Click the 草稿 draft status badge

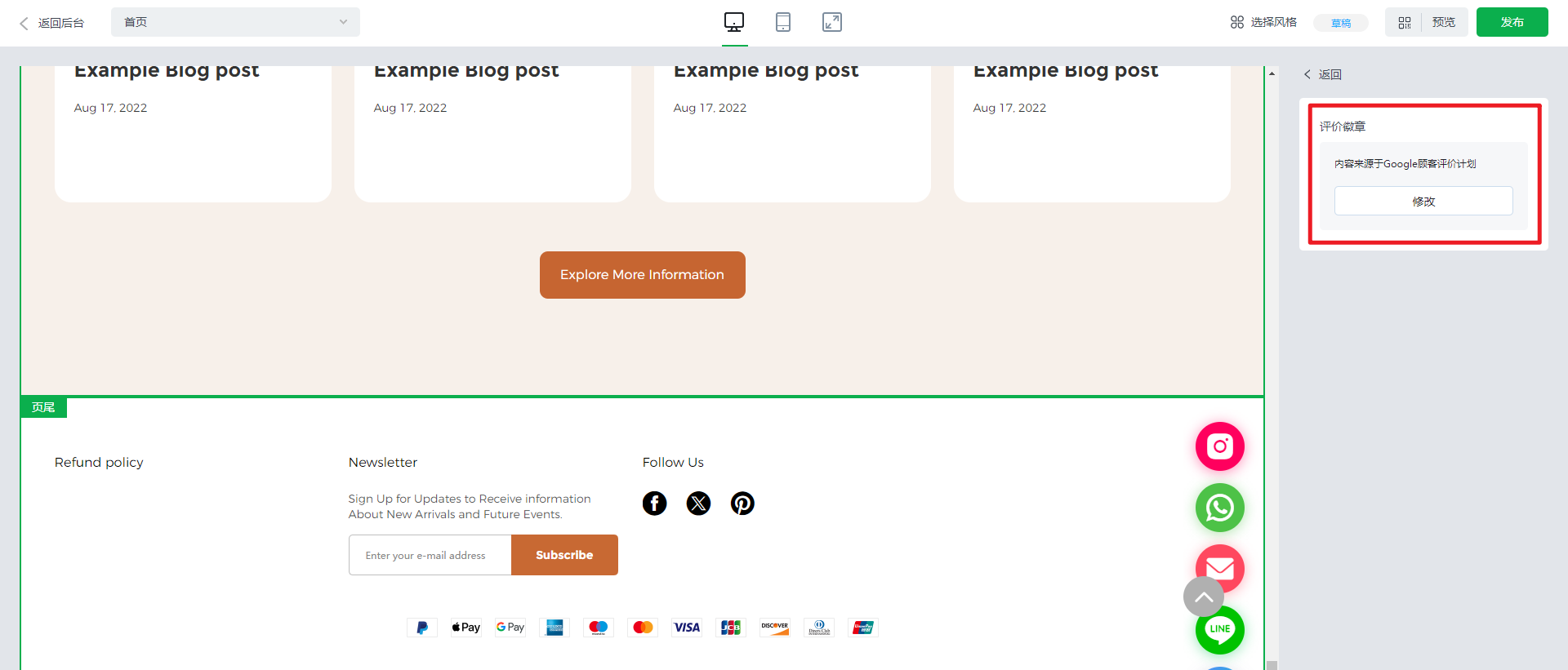pyautogui.click(x=1341, y=23)
